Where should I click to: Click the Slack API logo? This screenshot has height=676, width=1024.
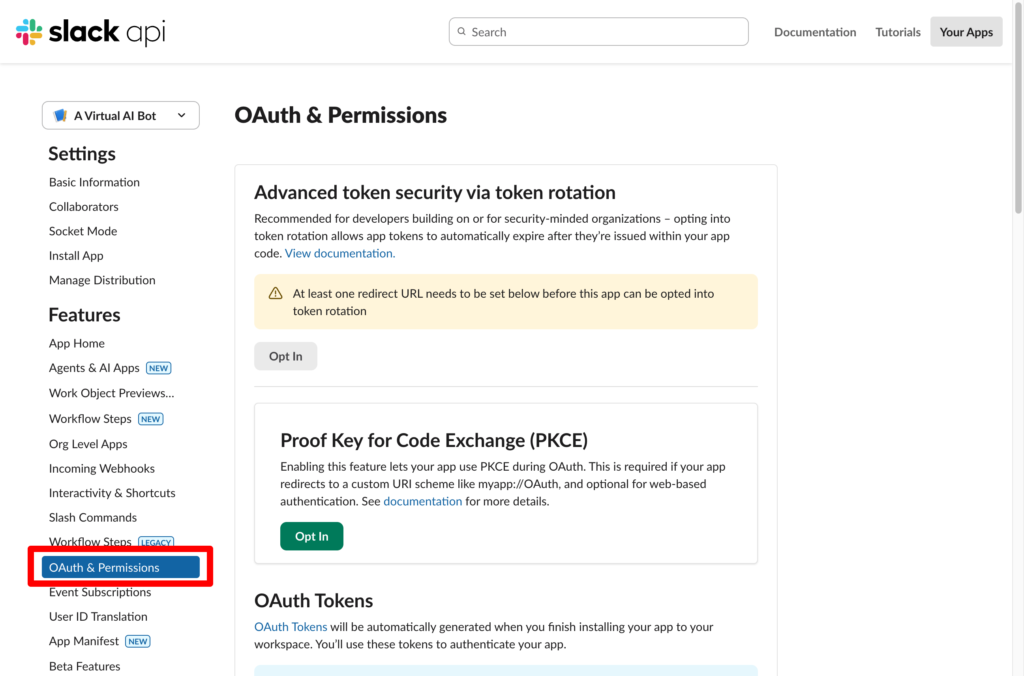(x=90, y=32)
